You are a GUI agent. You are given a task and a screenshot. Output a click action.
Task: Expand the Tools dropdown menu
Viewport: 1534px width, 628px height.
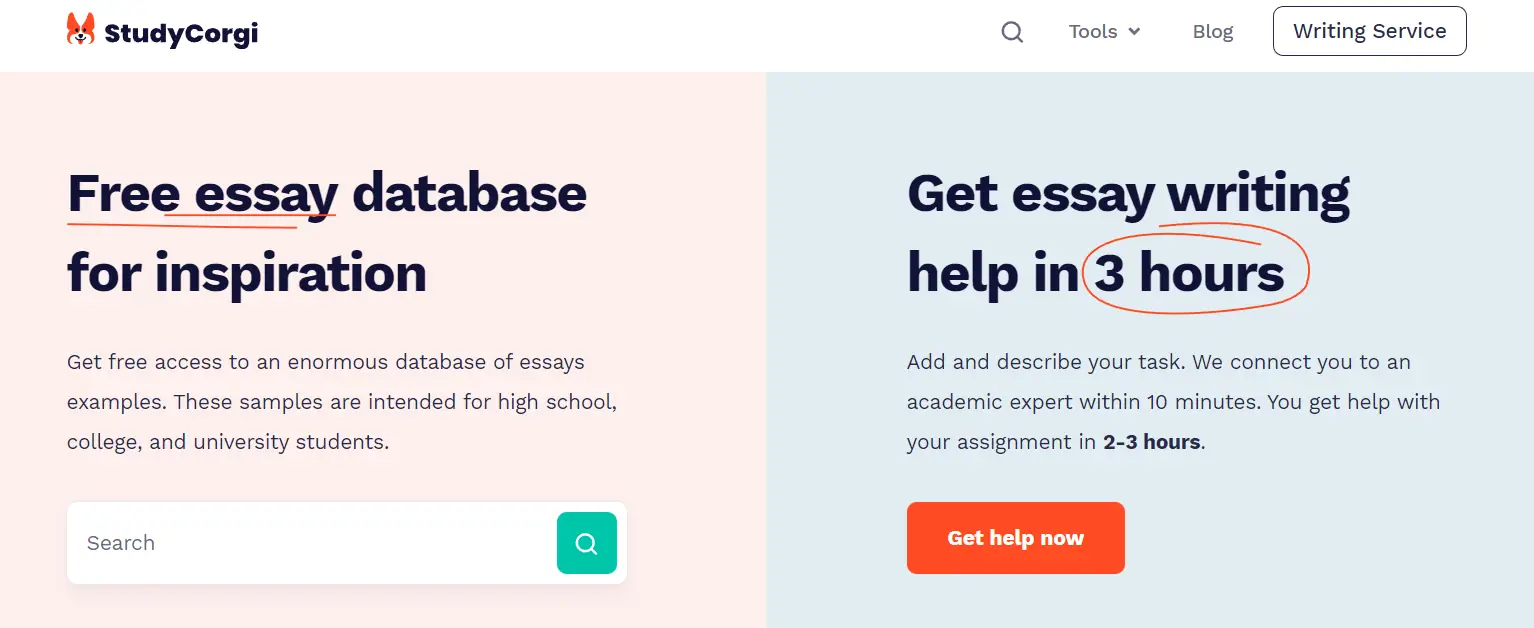tap(1093, 32)
